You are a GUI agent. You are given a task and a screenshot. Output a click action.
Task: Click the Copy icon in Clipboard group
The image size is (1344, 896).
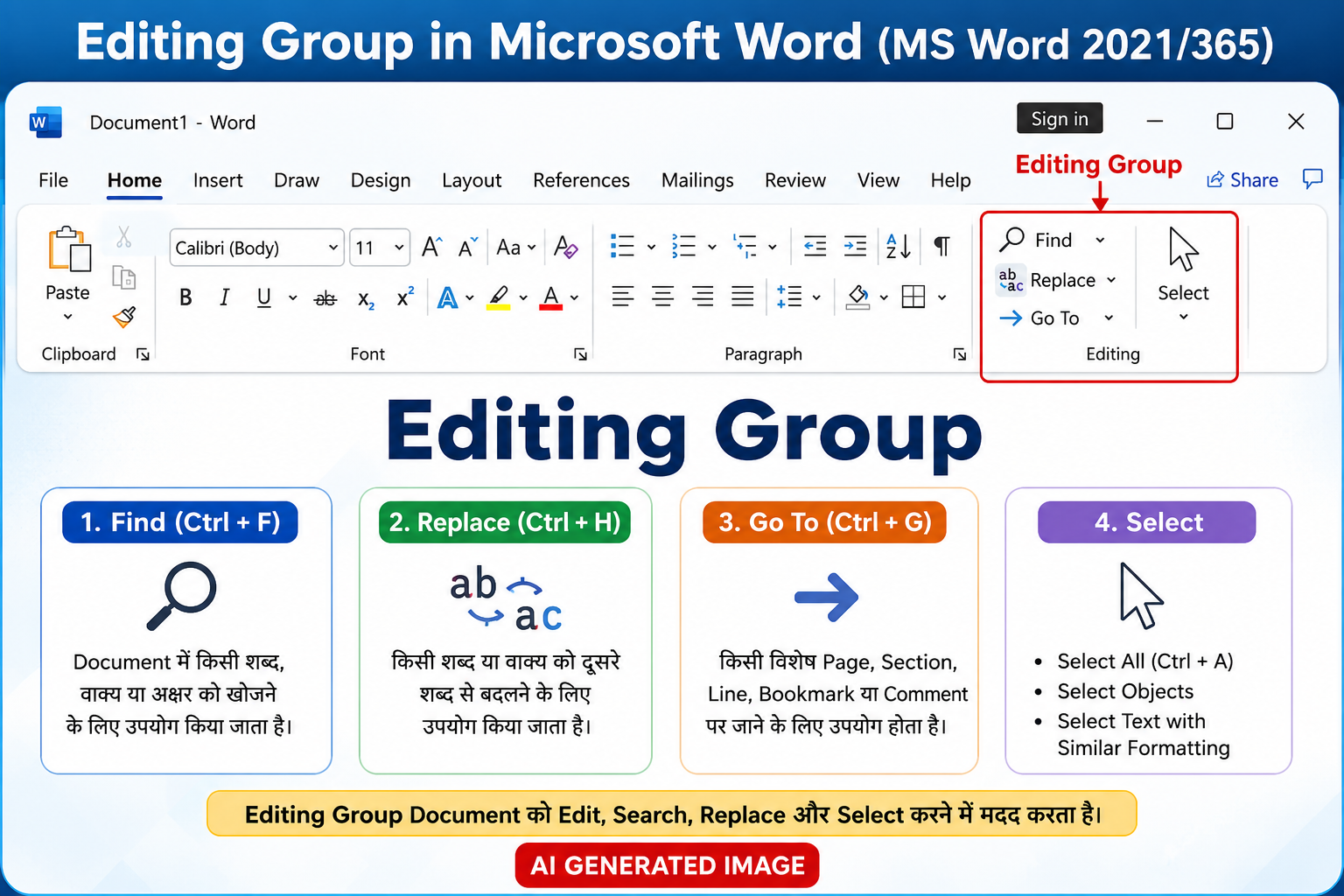pos(124,277)
